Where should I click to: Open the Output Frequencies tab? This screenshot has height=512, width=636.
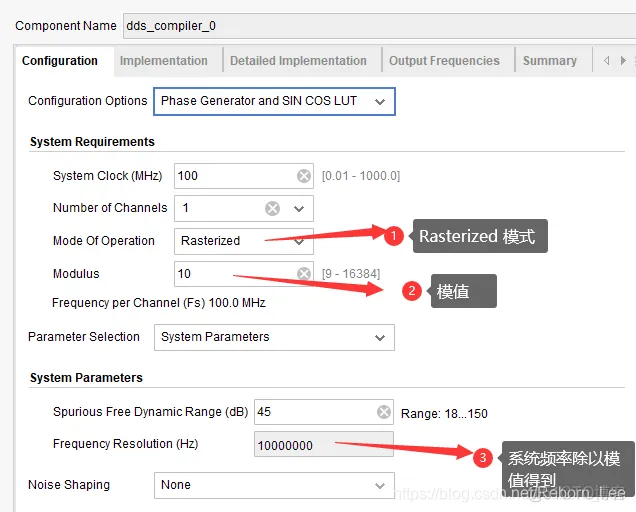click(444, 61)
